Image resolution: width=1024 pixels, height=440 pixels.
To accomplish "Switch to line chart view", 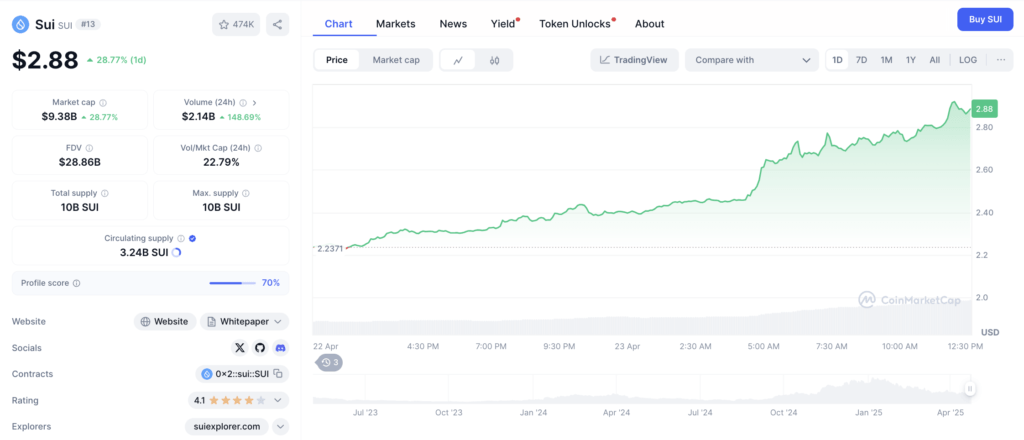I will (458, 60).
